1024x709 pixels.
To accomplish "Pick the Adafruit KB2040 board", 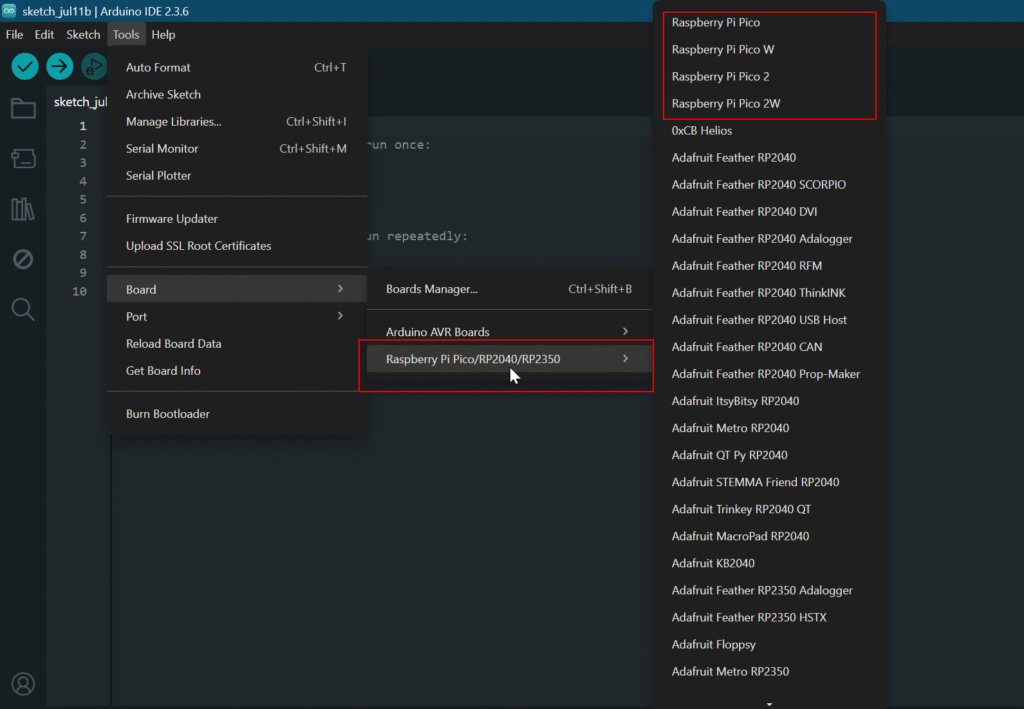I will click(769, 563).
